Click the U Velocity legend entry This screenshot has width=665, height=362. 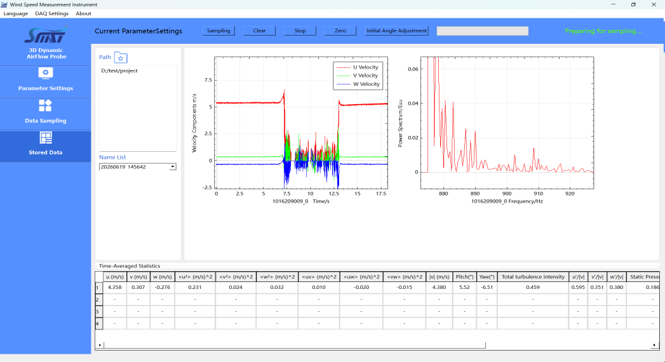[x=358, y=67]
